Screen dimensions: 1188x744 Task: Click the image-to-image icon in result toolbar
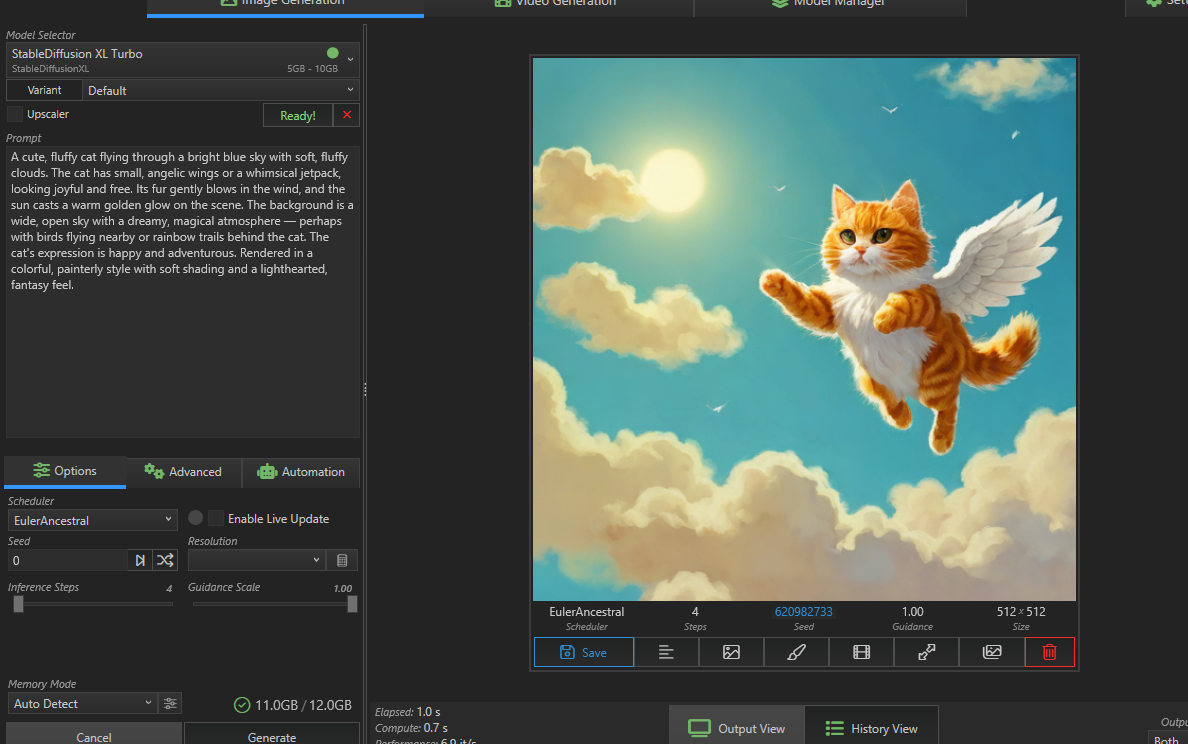[731, 652]
